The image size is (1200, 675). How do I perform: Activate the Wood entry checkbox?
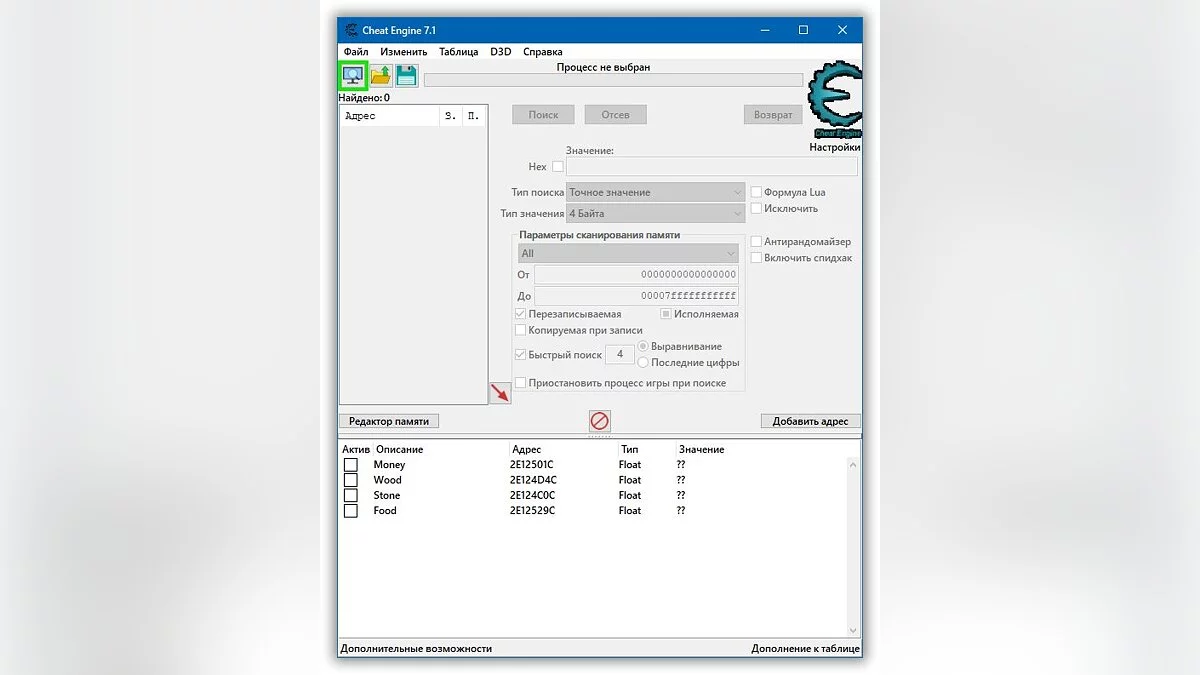tap(351, 480)
